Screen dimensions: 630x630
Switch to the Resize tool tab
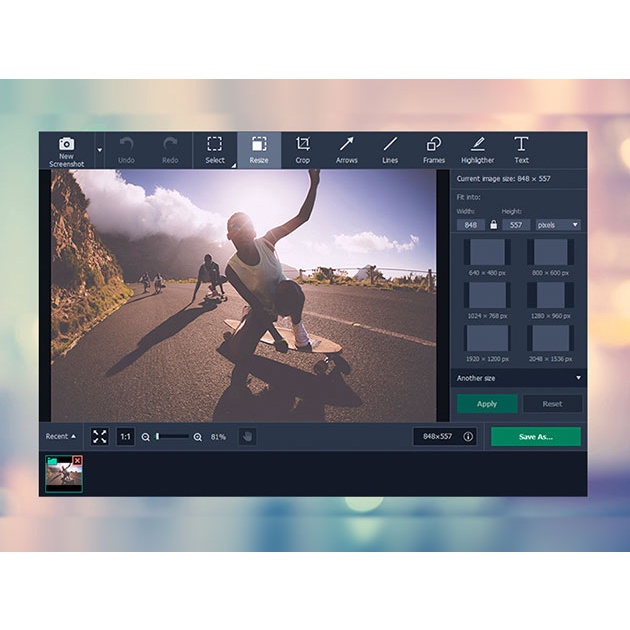click(259, 149)
